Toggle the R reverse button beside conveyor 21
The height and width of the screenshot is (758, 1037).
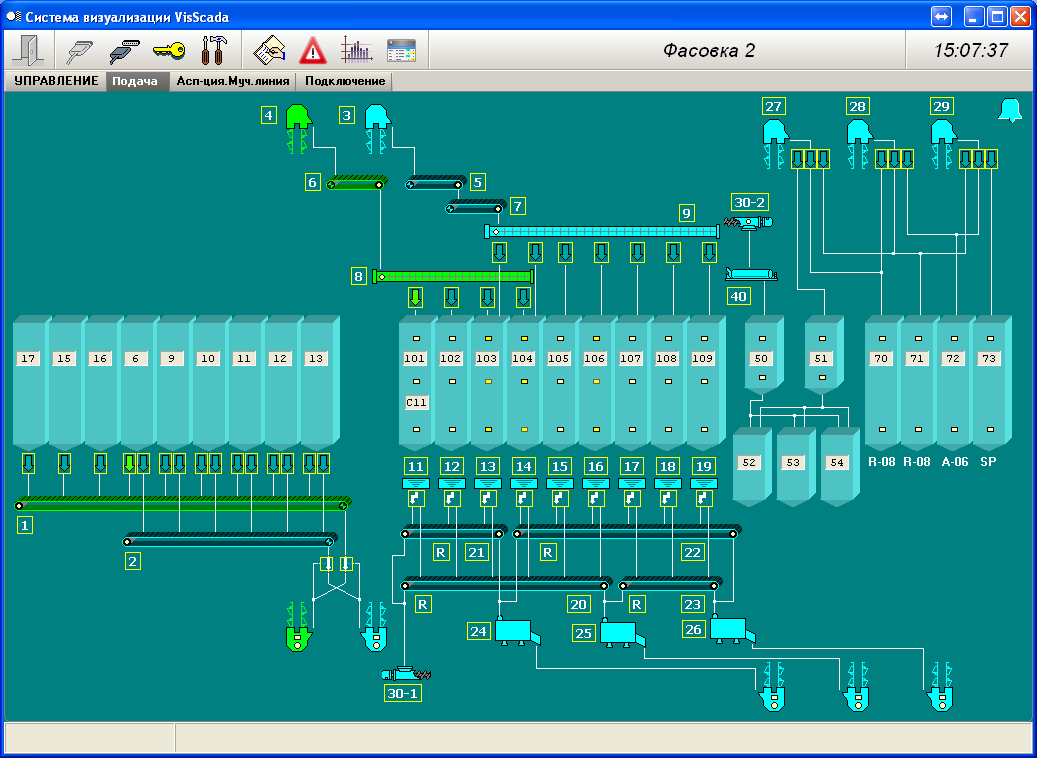[x=441, y=552]
